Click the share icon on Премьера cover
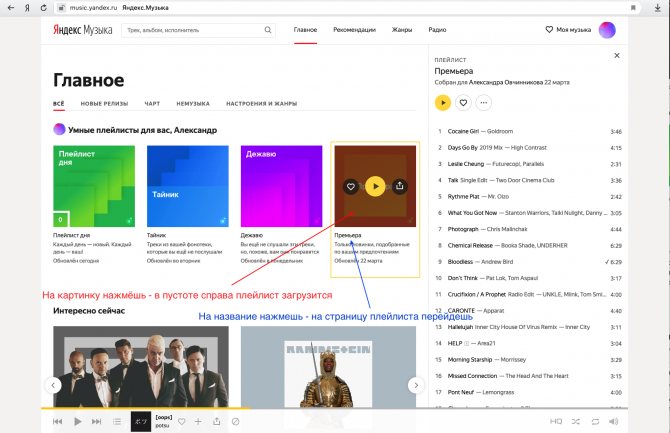The height and width of the screenshot is (433, 670). [x=400, y=186]
